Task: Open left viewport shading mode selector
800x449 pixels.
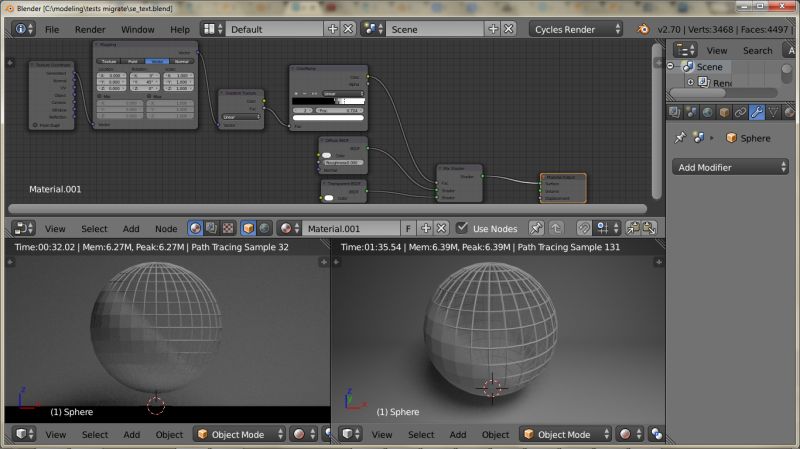Action: coord(304,434)
